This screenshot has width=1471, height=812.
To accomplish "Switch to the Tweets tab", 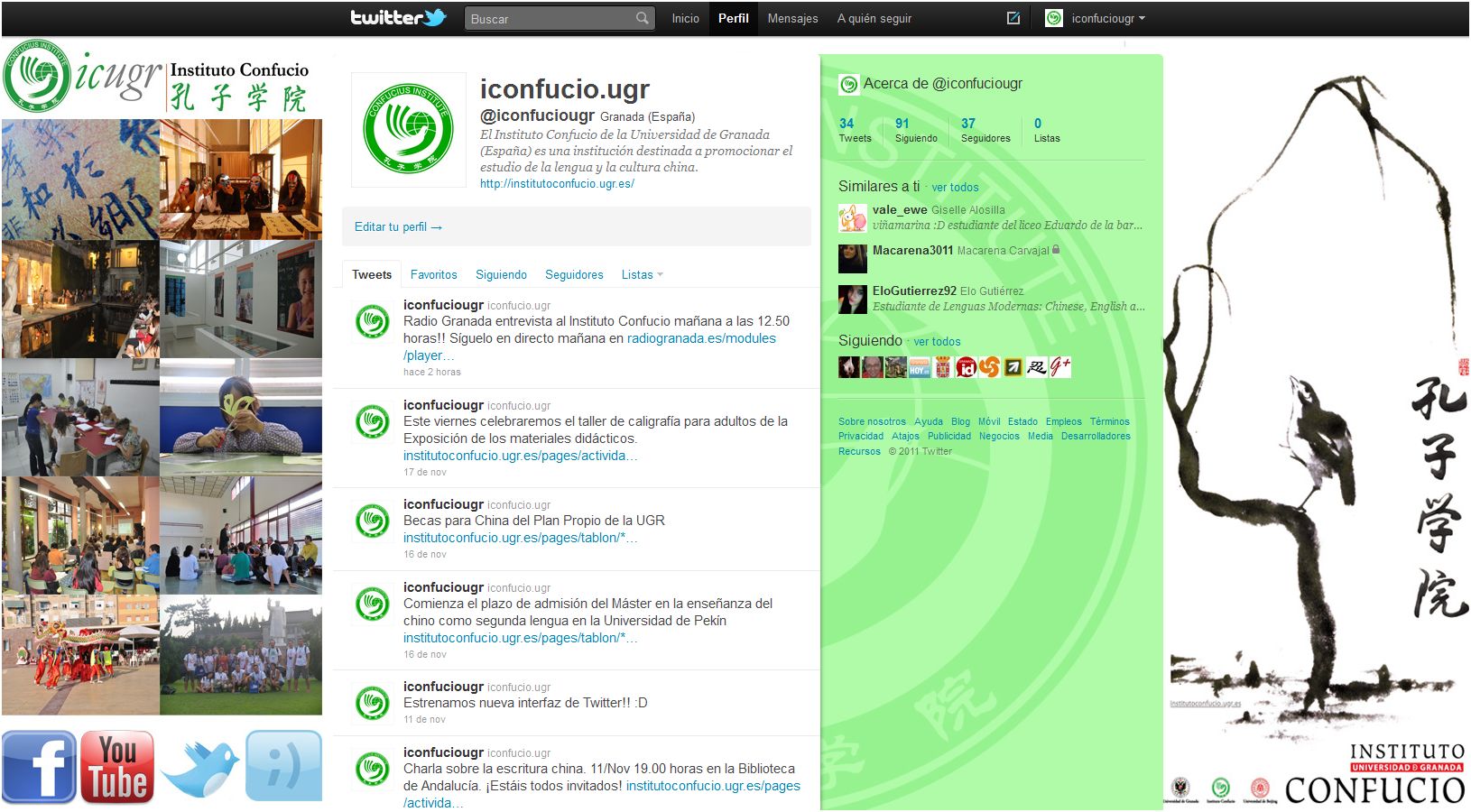I will point(372,274).
